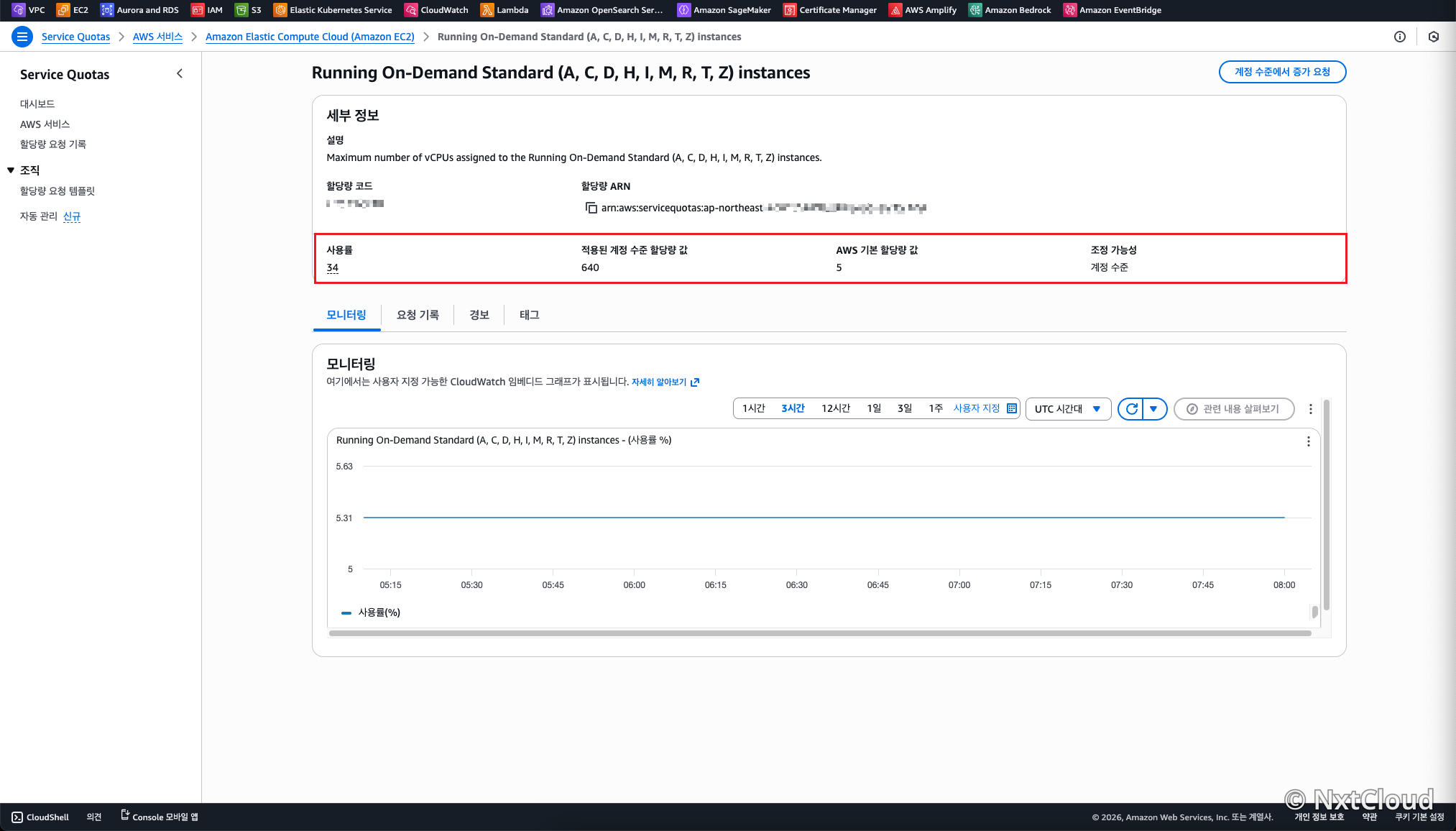This screenshot has width=1456, height=831.
Task: Open the IAM service shortcut
Action: (207, 10)
